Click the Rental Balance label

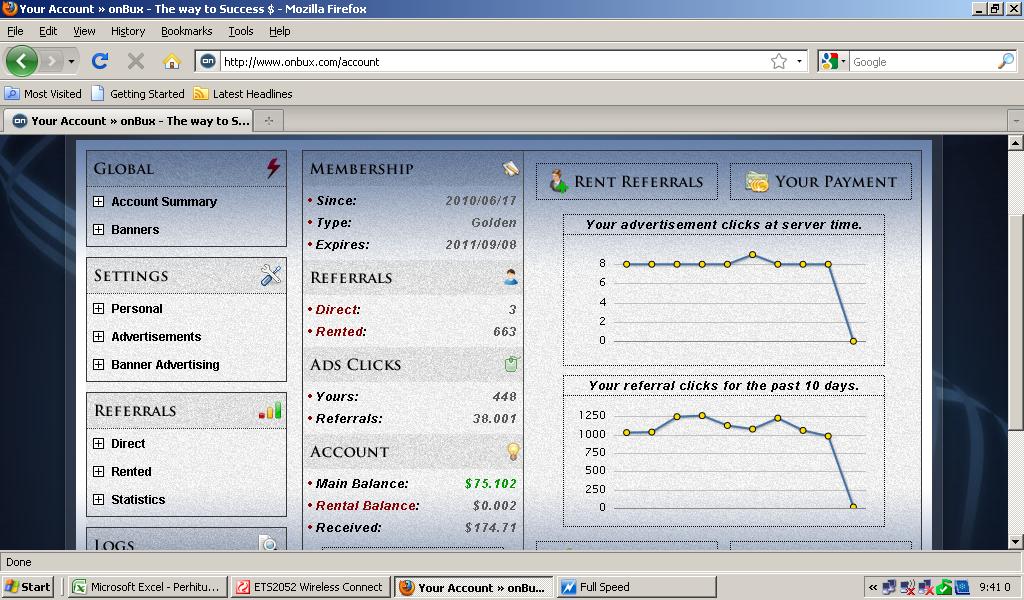tap(367, 506)
